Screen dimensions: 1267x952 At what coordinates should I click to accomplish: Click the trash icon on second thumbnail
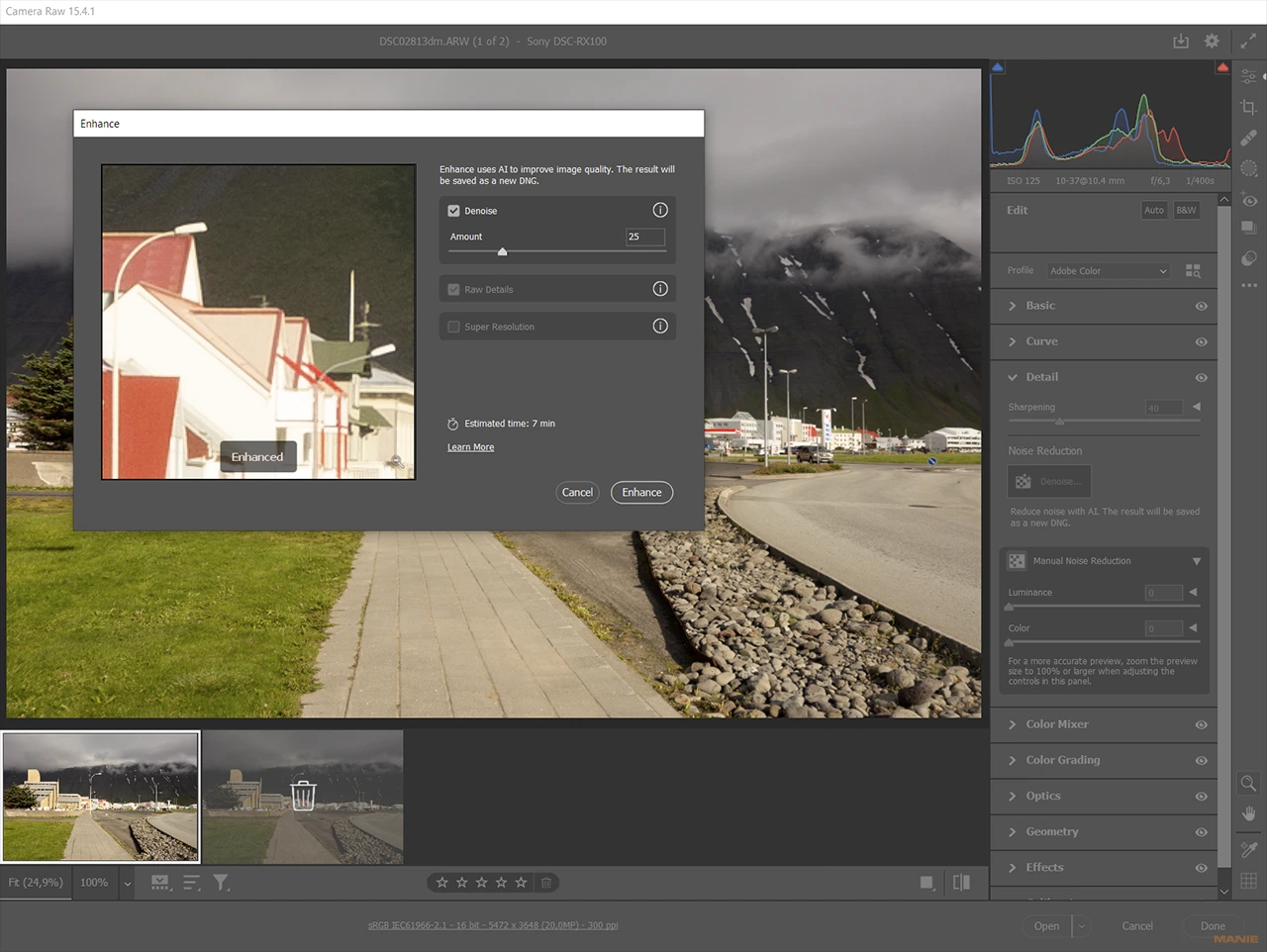303,794
